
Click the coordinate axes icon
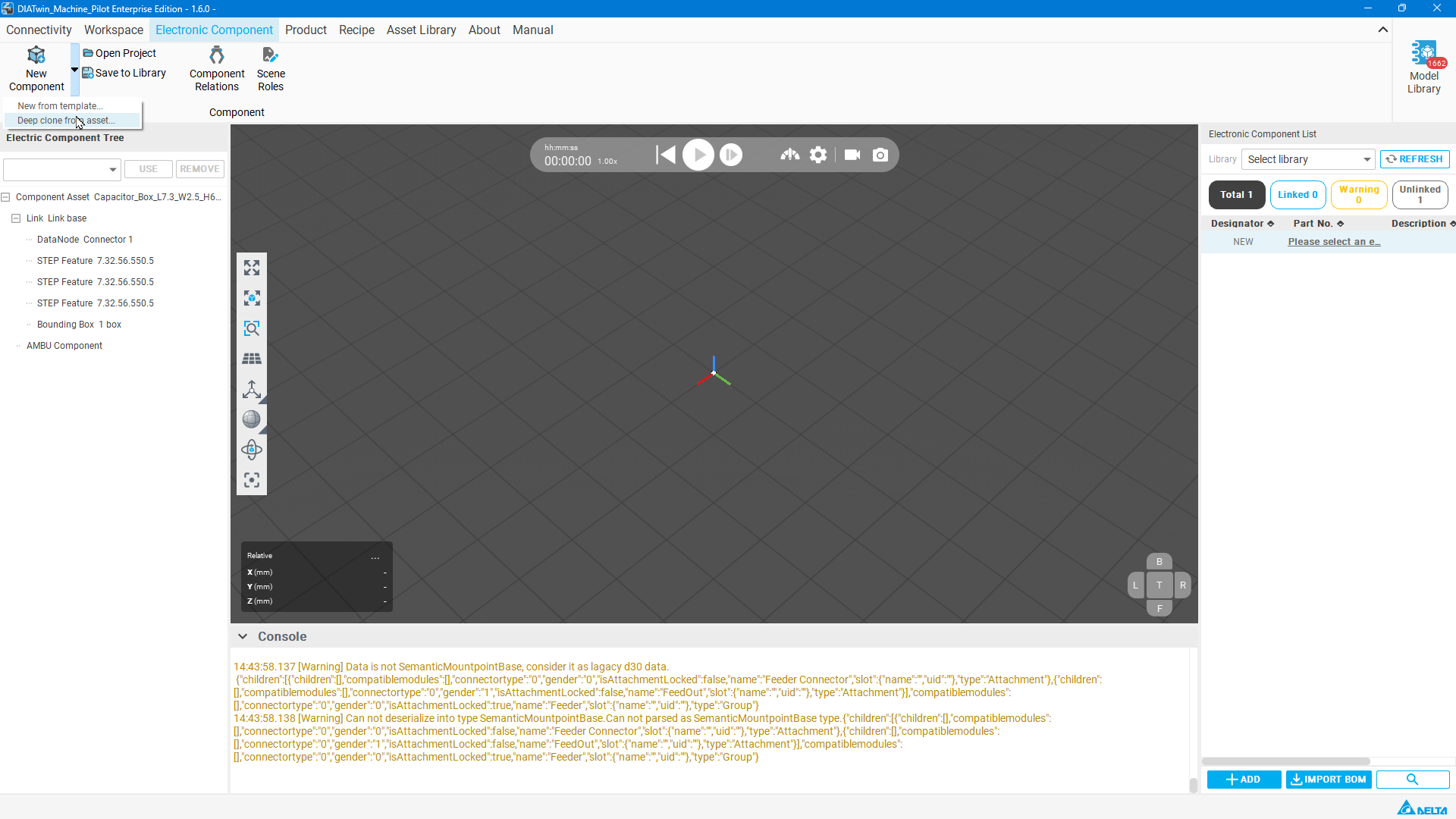[252, 389]
